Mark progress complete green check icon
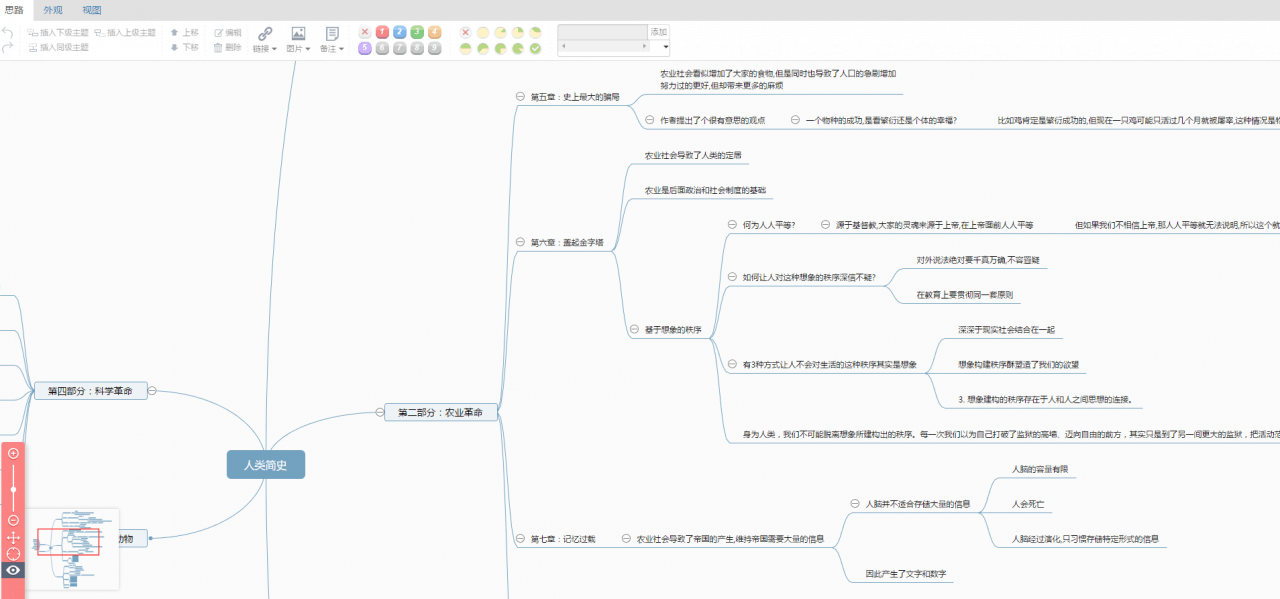1280x599 pixels. pyautogui.click(x=535, y=48)
